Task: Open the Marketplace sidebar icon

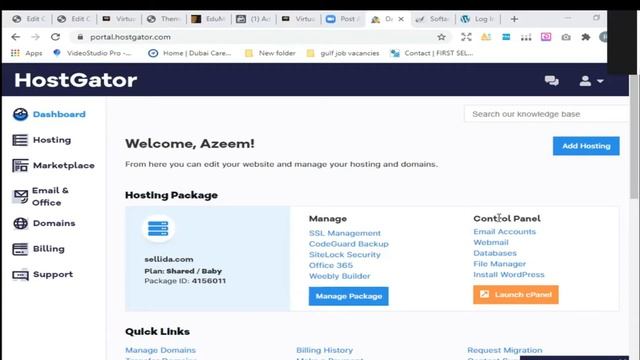Action: tap(20, 166)
